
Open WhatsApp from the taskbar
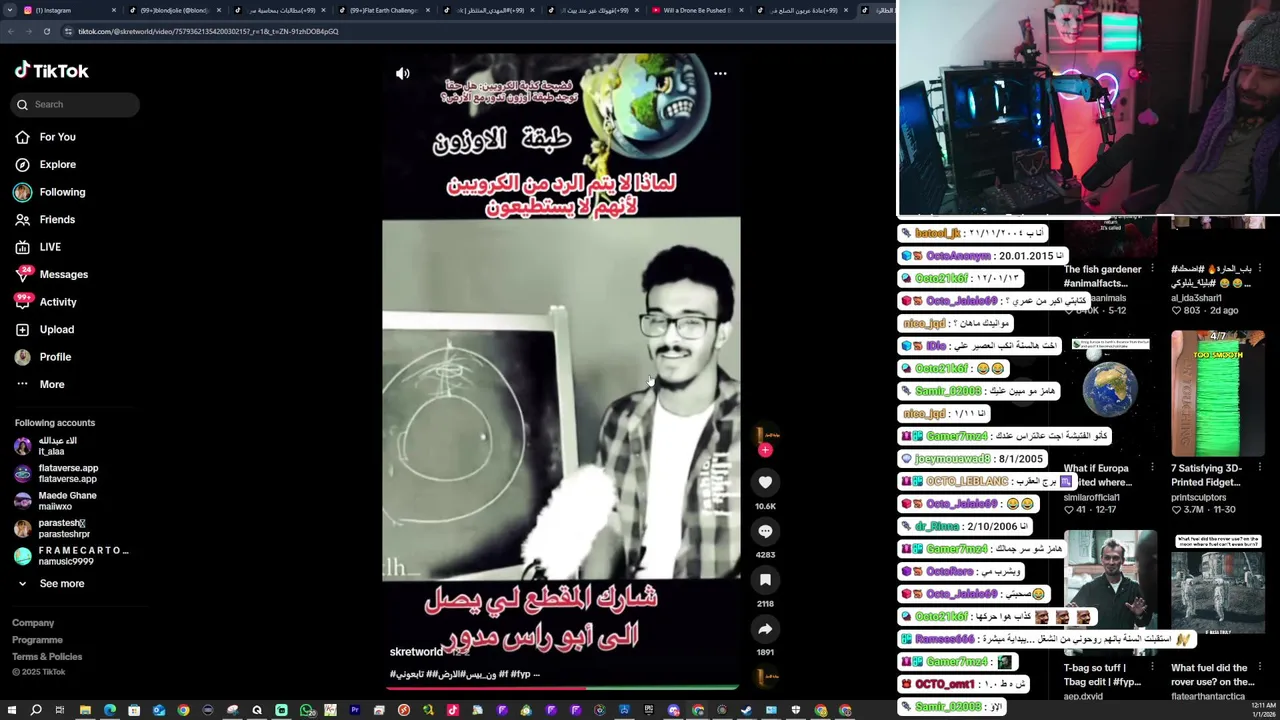(306, 710)
